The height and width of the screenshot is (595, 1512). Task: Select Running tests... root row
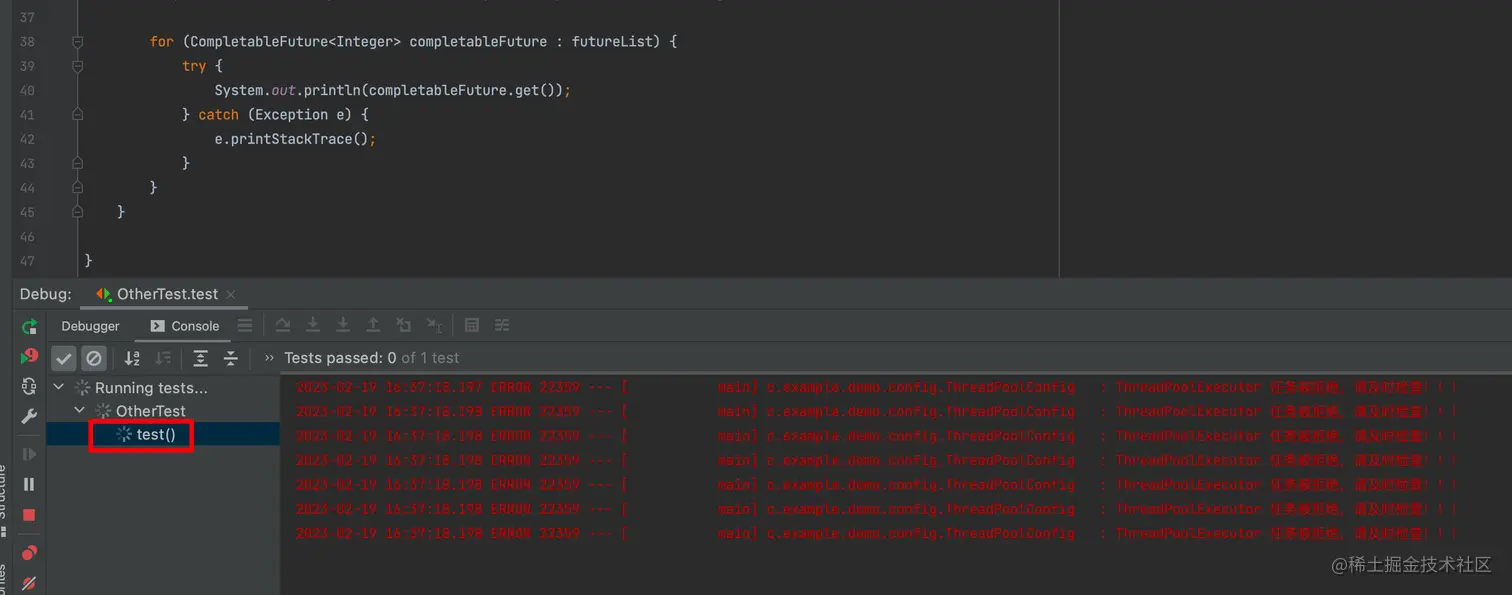[163, 387]
